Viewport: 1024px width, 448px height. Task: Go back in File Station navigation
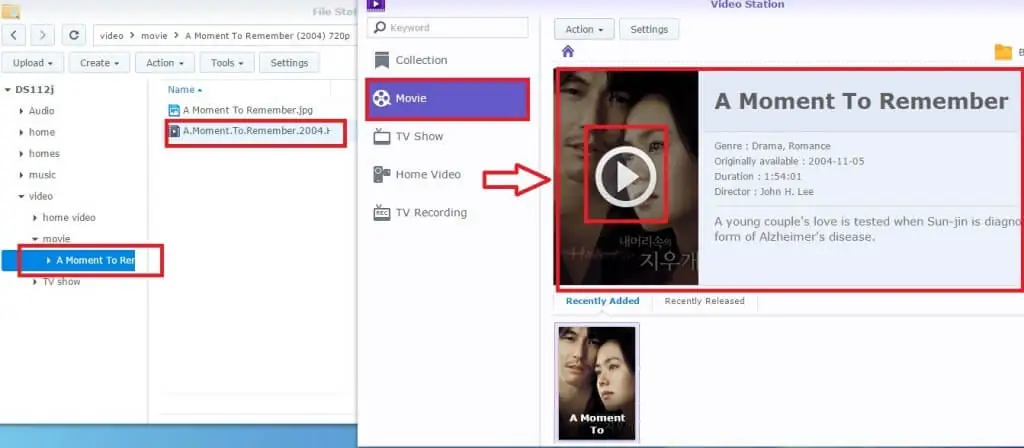coord(14,35)
